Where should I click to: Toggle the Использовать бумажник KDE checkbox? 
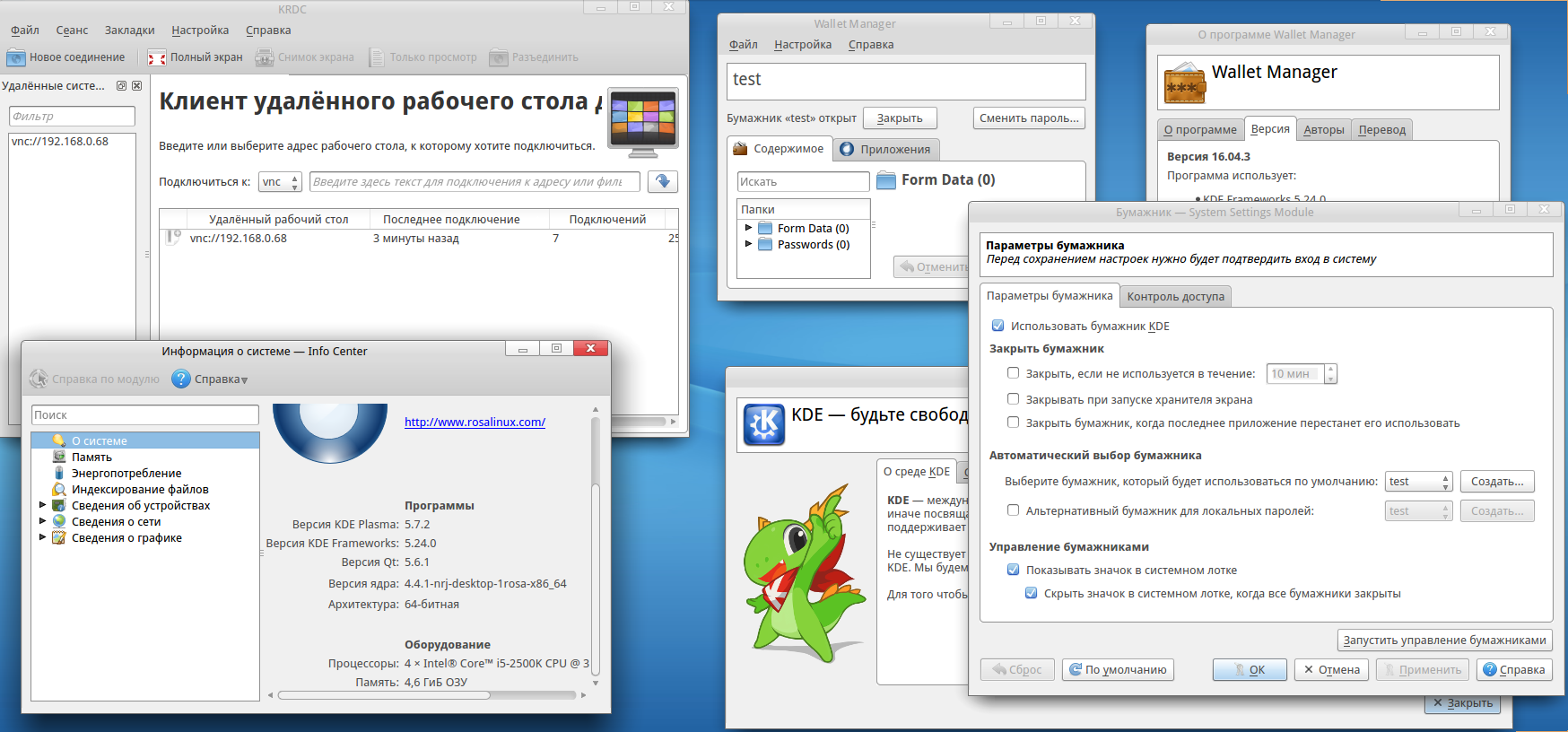[x=997, y=326]
